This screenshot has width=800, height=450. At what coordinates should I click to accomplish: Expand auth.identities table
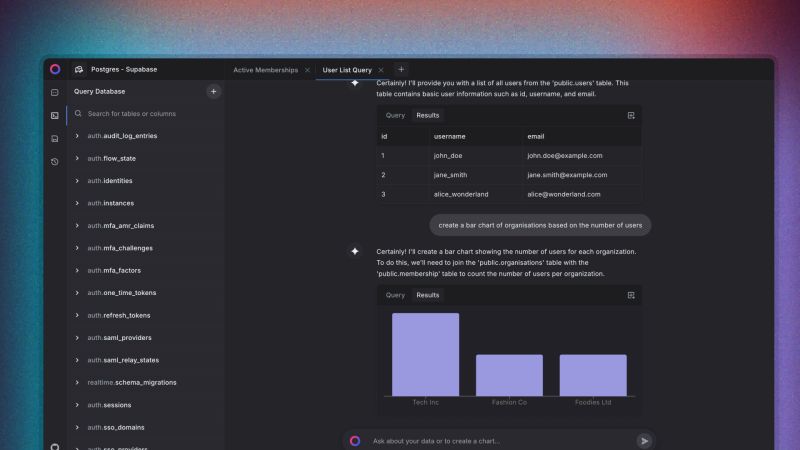(77, 181)
